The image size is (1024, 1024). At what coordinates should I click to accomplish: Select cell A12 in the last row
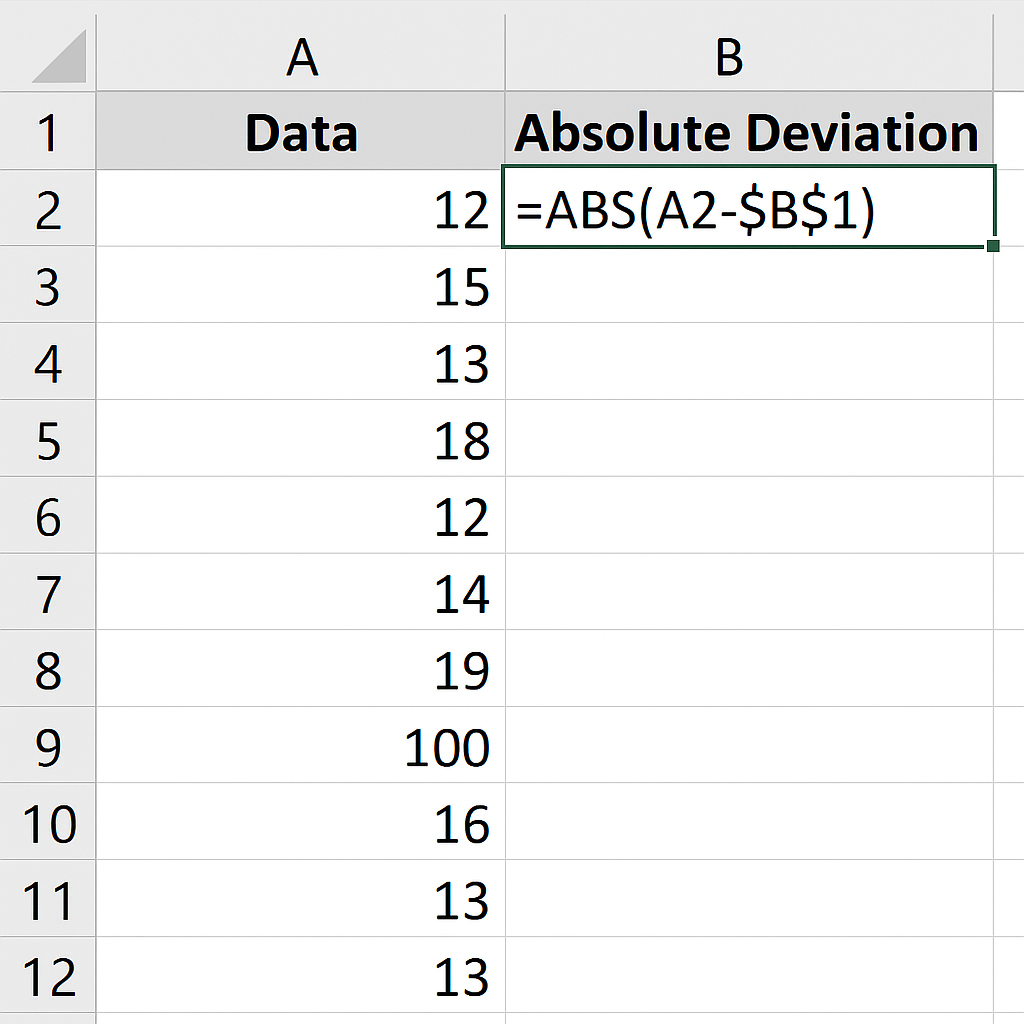(x=301, y=976)
